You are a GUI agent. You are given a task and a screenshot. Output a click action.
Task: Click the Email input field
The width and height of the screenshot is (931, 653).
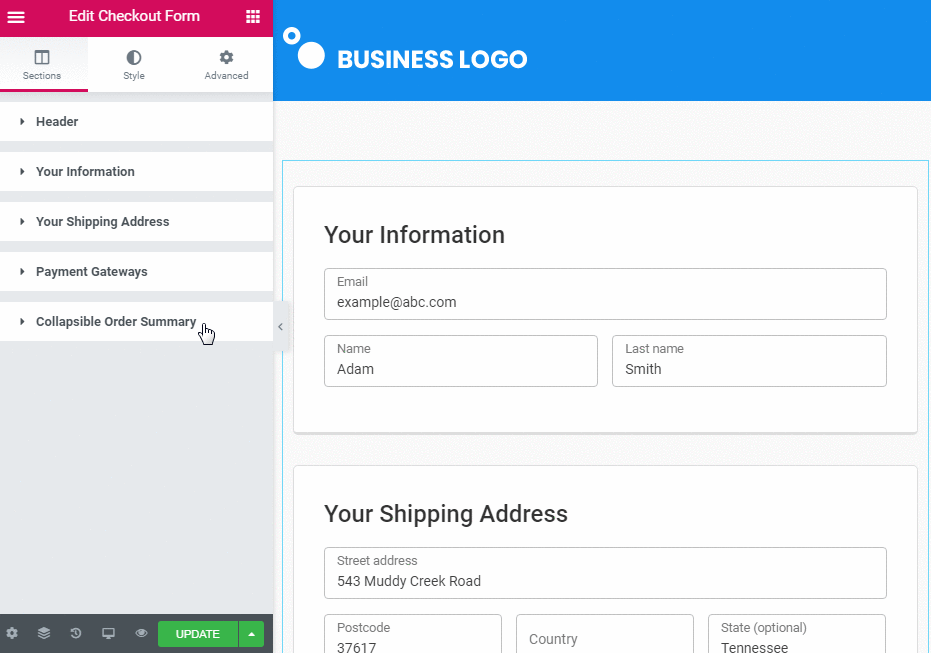605,294
